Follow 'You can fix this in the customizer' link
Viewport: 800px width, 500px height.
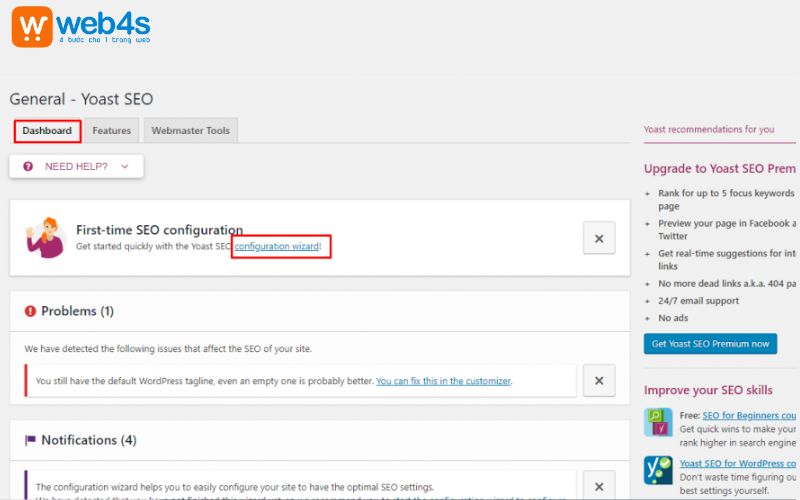[443, 381]
